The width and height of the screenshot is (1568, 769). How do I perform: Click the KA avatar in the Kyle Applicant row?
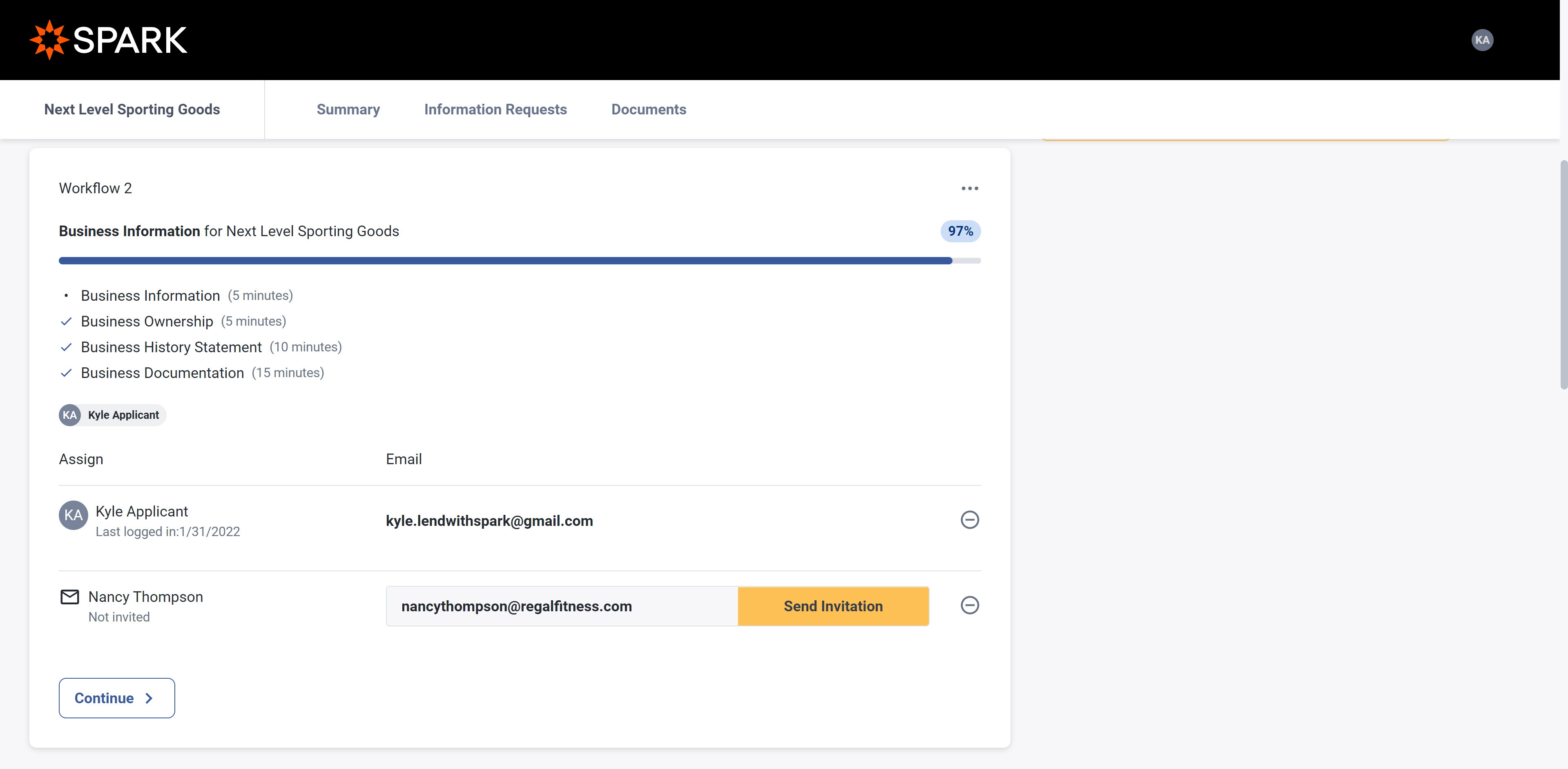click(x=73, y=515)
